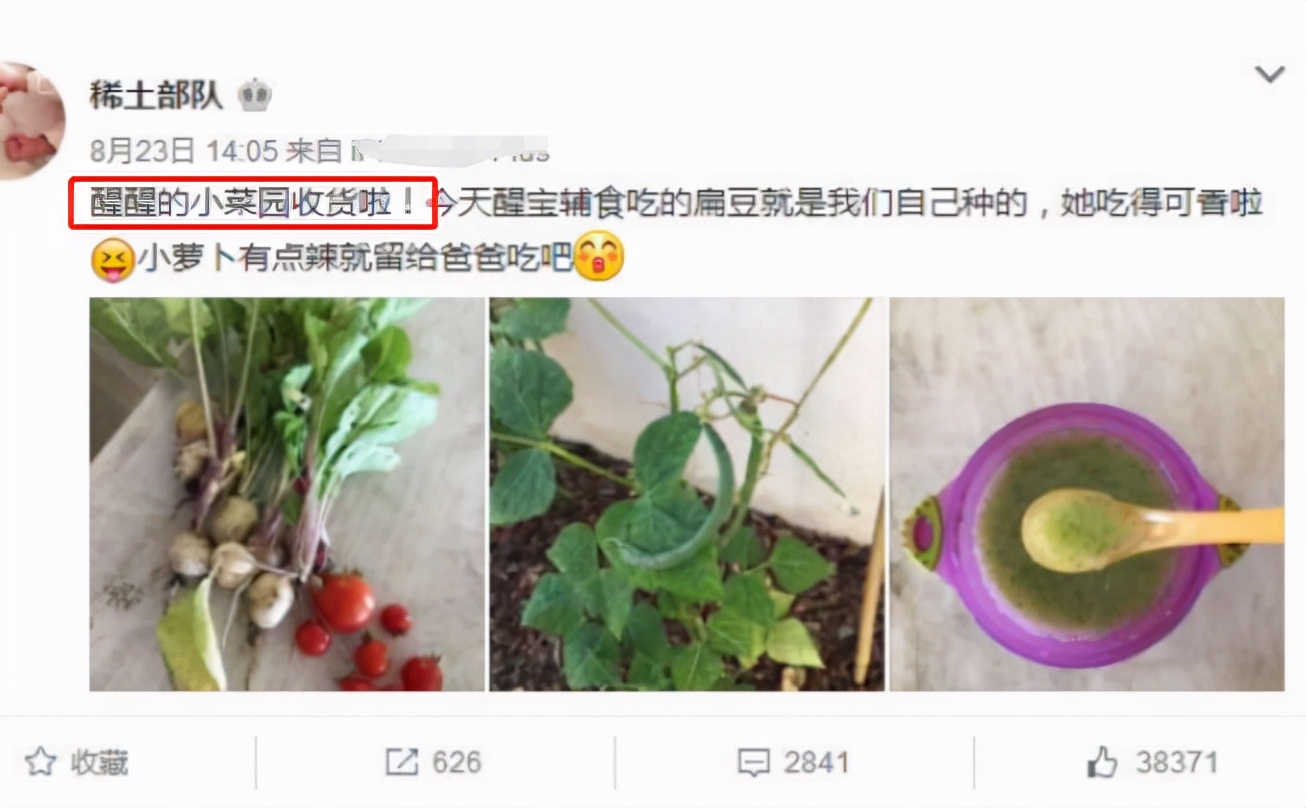Like the post with thumbs-up icon
This screenshot has width=1306, height=808.
point(1101,762)
